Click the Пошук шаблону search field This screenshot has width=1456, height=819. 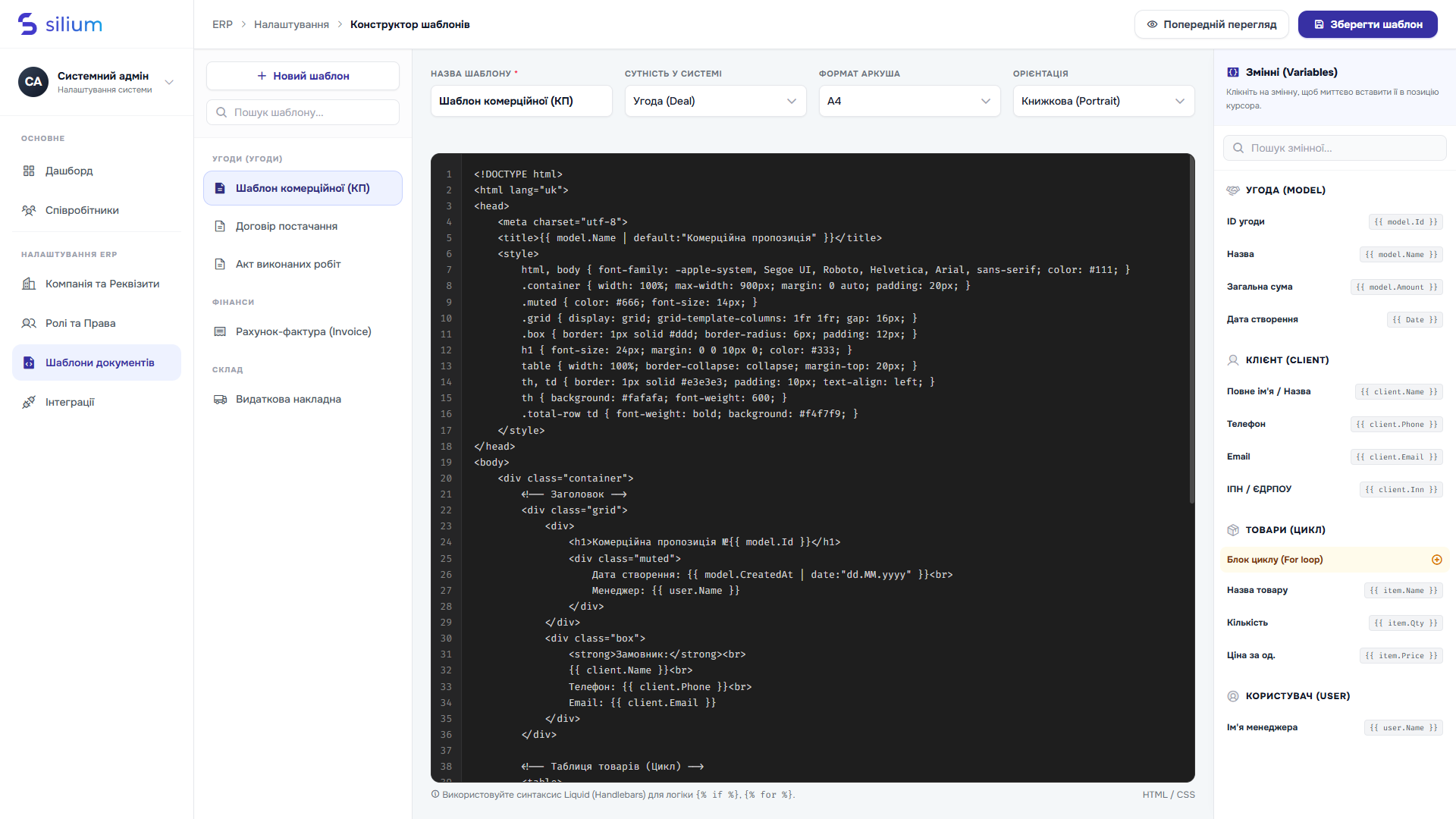[x=303, y=112]
